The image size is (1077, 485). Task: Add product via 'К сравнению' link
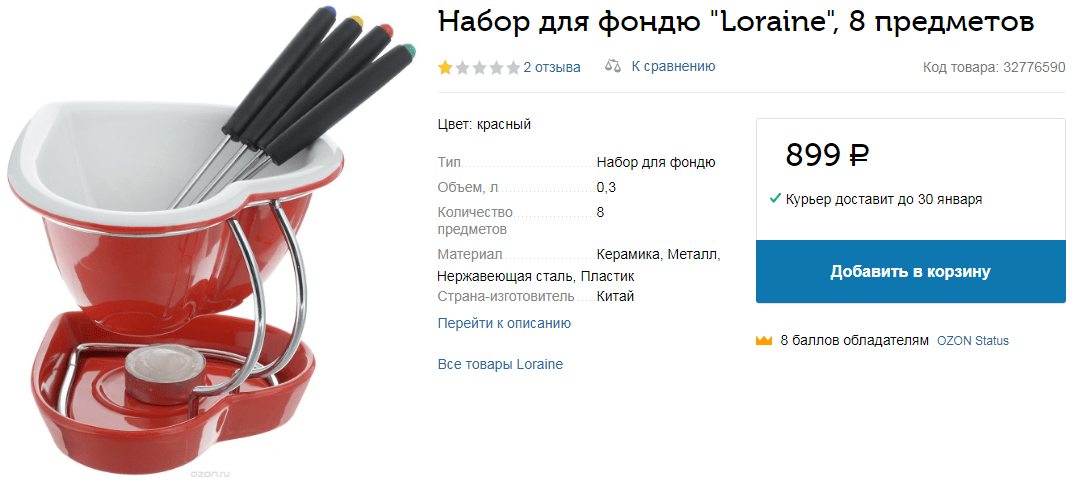[x=673, y=67]
